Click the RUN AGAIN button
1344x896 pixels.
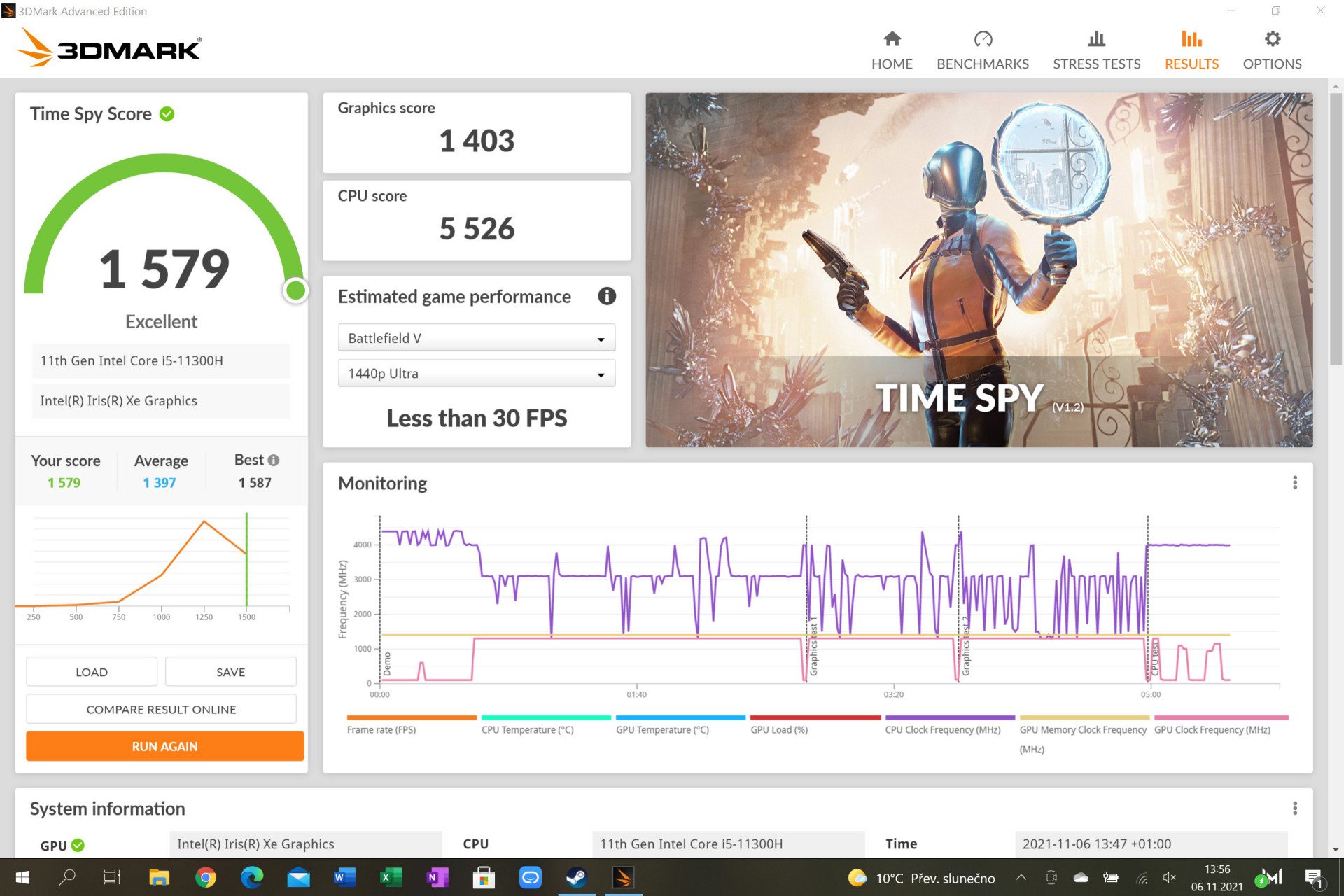point(165,746)
